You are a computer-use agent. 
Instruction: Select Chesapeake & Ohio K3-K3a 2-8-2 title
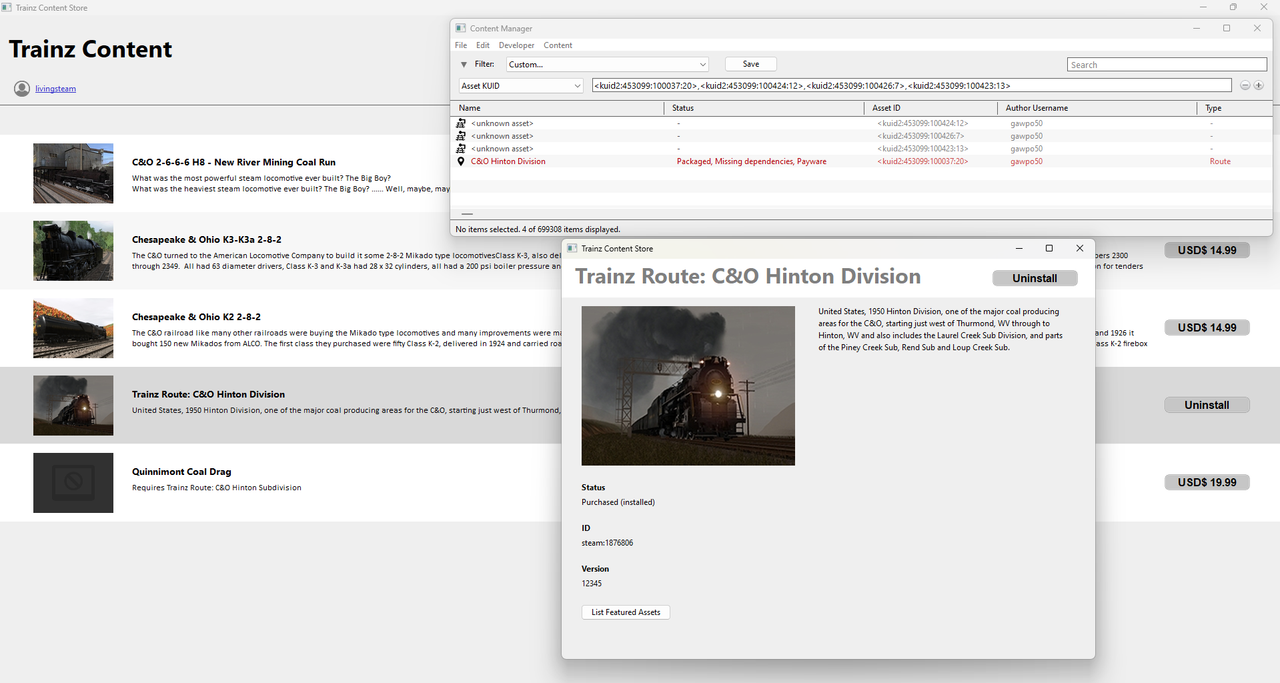point(207,240)
